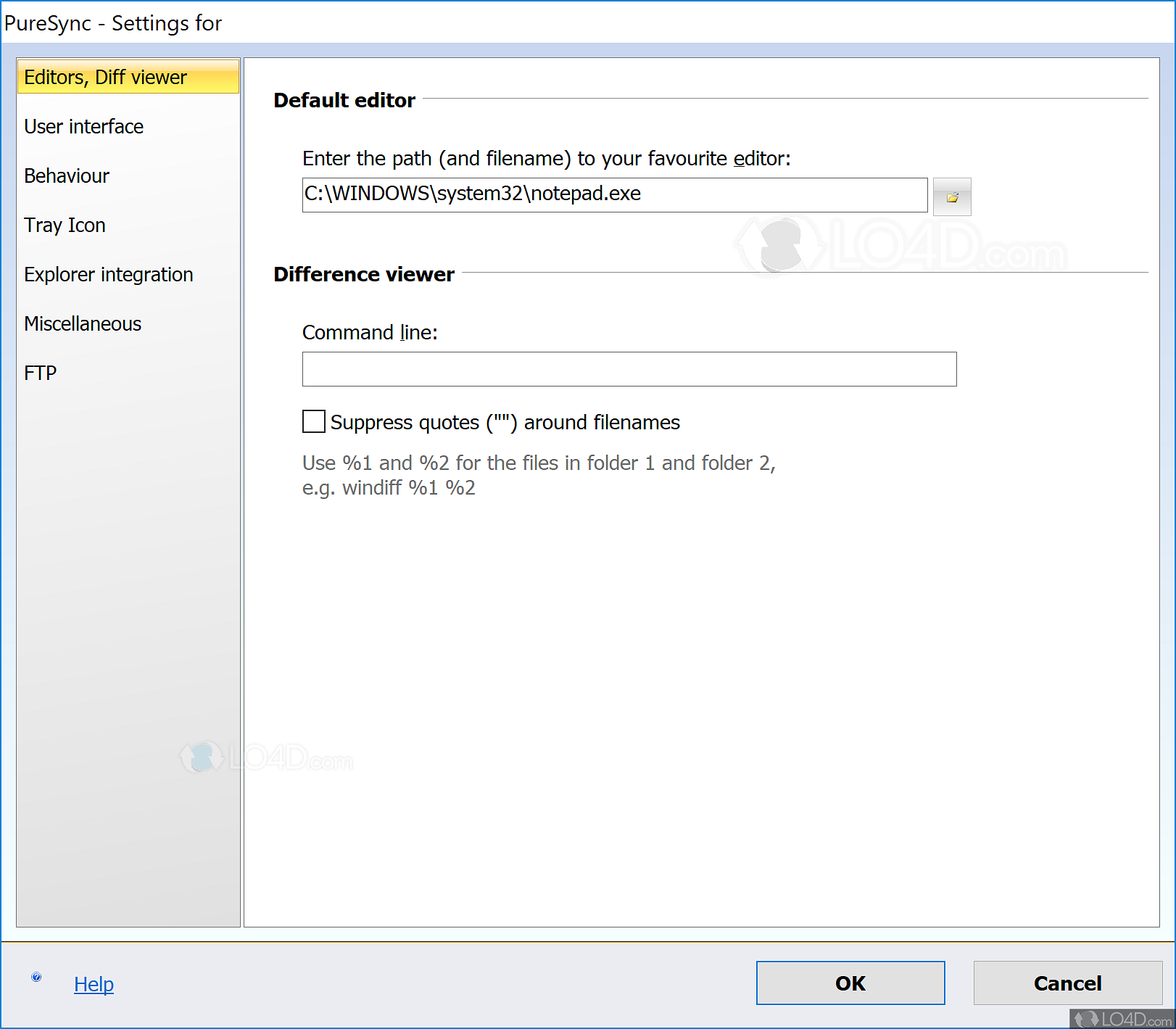Dismiss the dialog using Cancel
The width and height of the screenshot is (1176, 1029).
(x=1067, y=983)
